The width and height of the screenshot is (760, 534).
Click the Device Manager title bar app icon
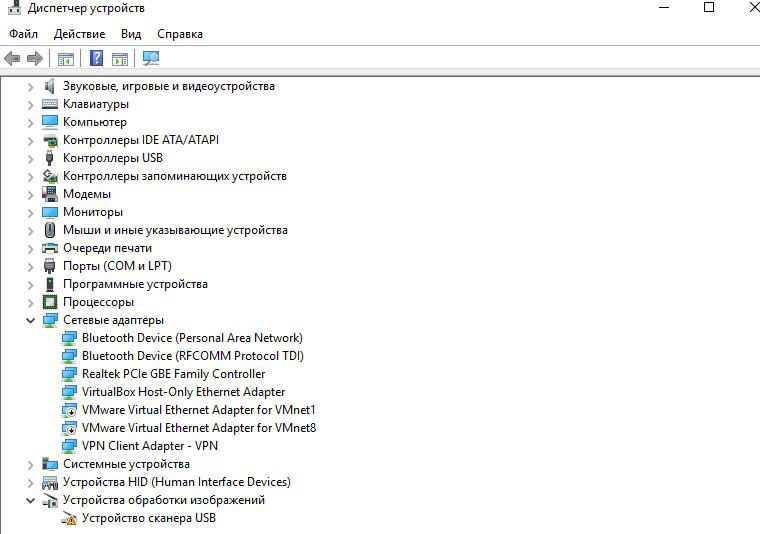[x=15, y=7]
